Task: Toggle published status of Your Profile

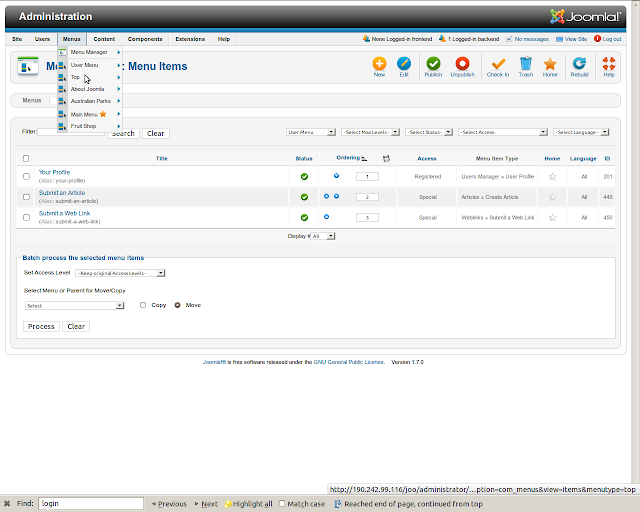Action: 304,177
